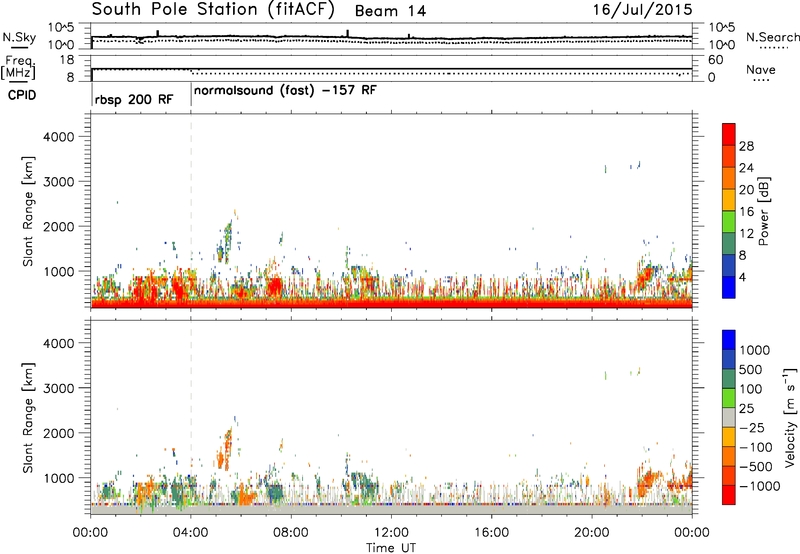Click the 'rbsp 200 RF' mode label

pyautogui.click(x=134, y=99)
